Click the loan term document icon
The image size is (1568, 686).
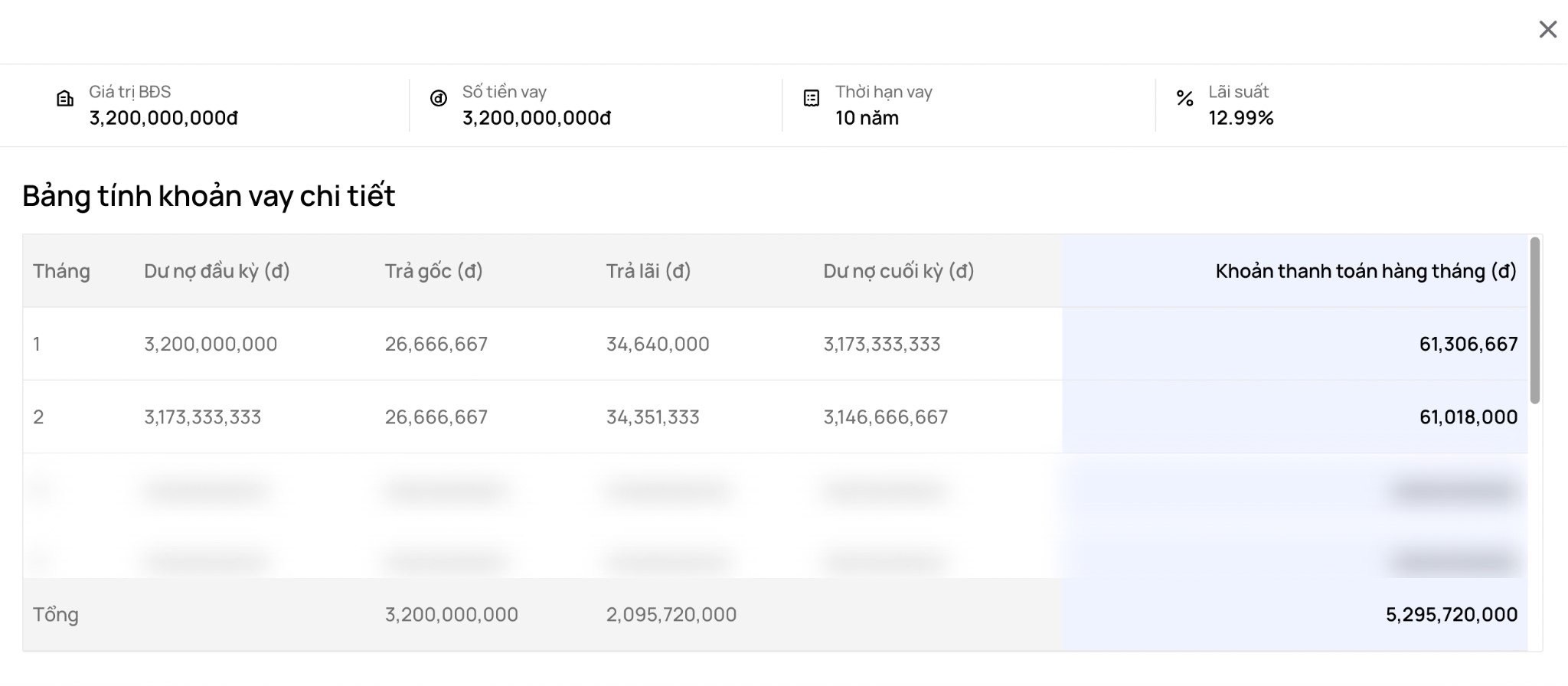point(812,98)
